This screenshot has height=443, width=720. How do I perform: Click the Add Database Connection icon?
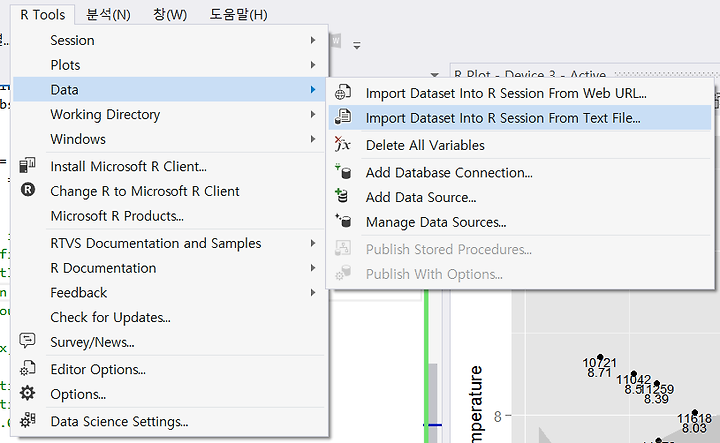coord(343,171)
